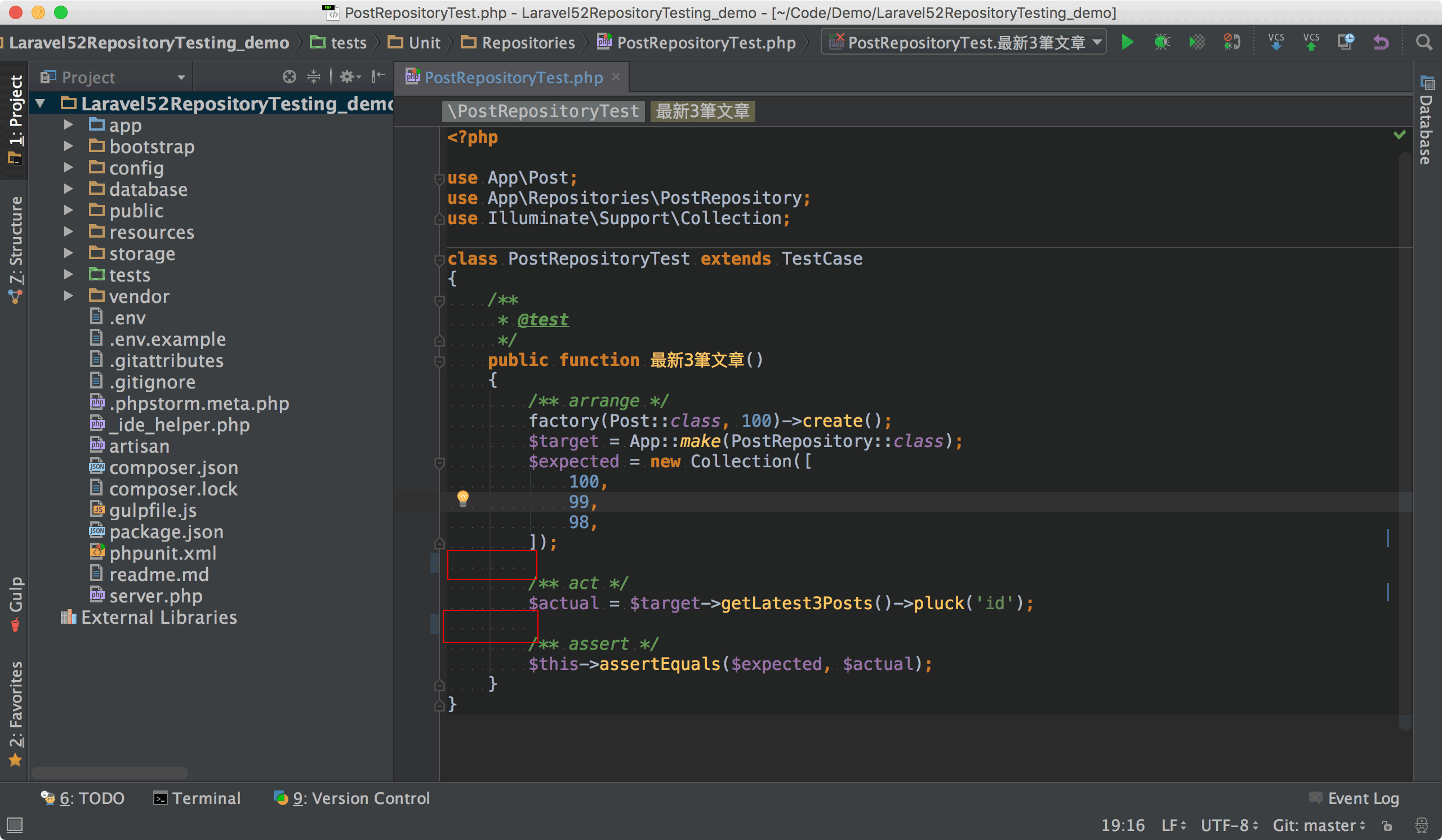Open Show History toolbar icon

pyautogui.click(x=1345, y=42)
